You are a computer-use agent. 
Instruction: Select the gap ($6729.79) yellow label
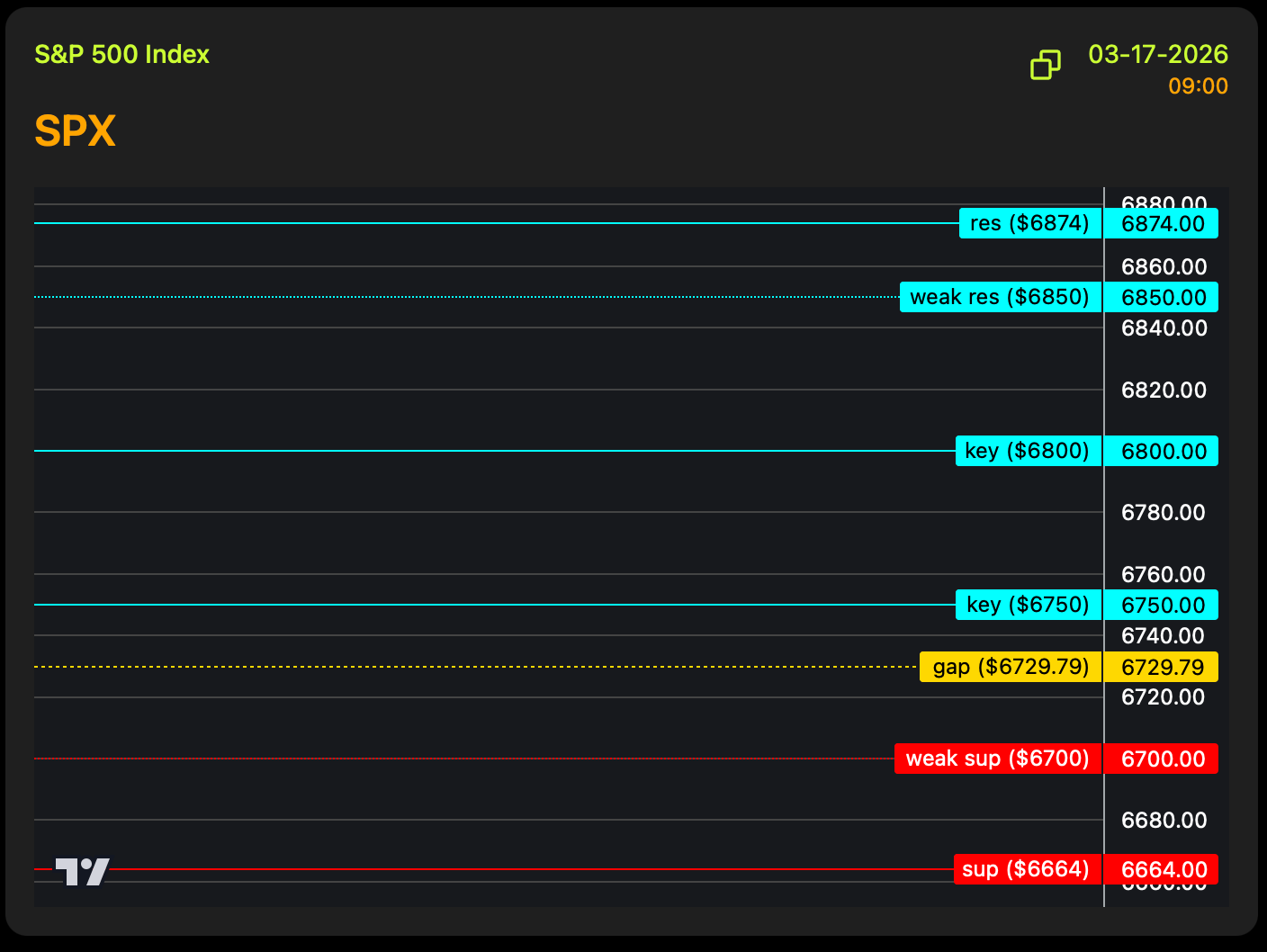click(1011, 667)
